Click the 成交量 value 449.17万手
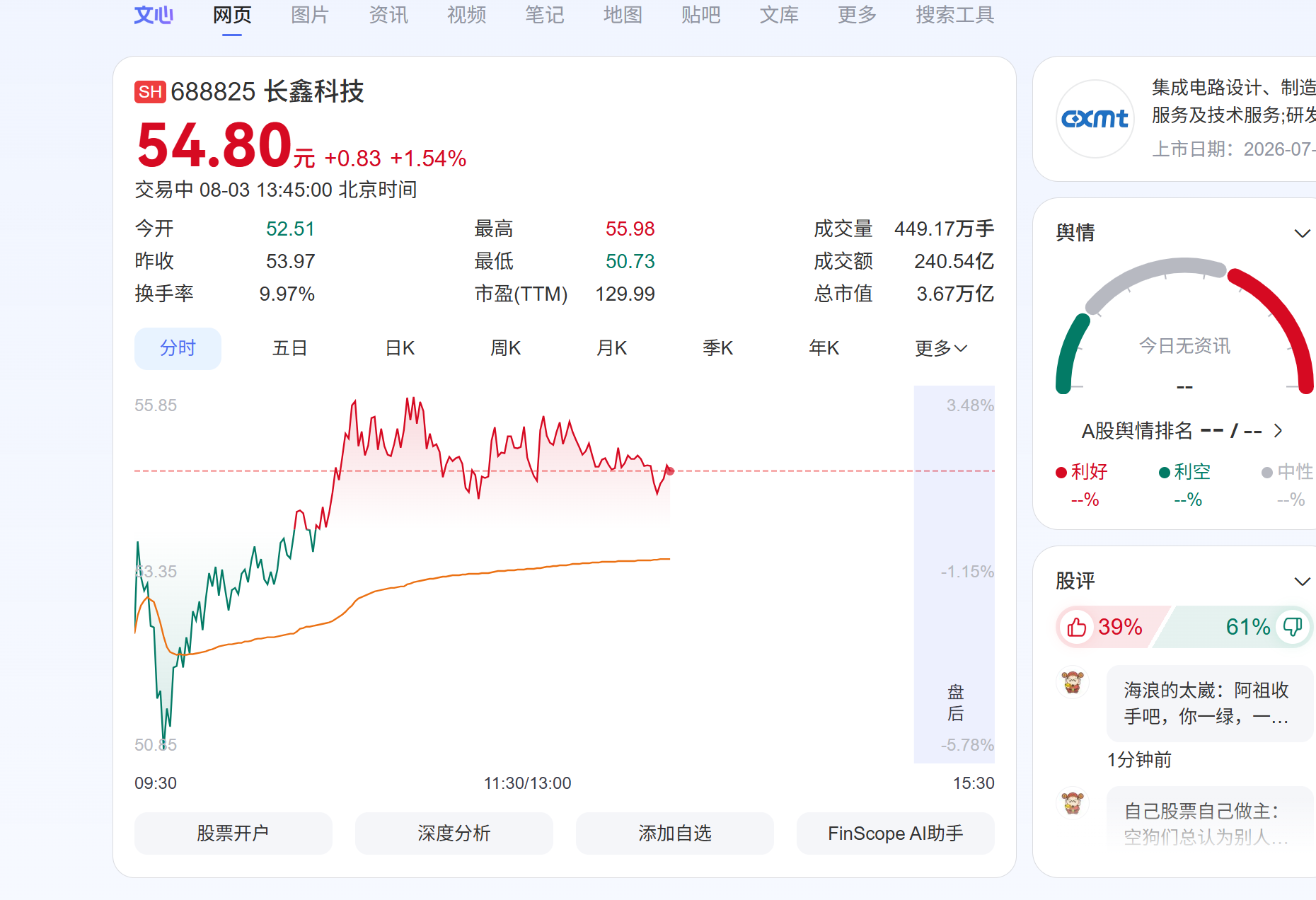Viewport: 1316px width, 900px height. pos(944,229)
